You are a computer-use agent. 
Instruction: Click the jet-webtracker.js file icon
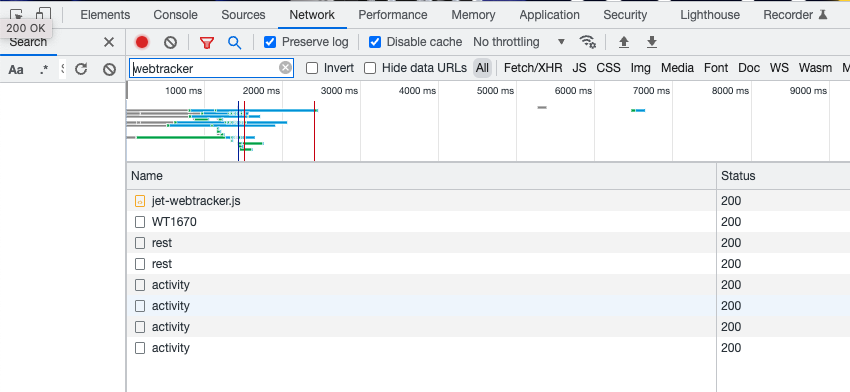tap(140, 201)
